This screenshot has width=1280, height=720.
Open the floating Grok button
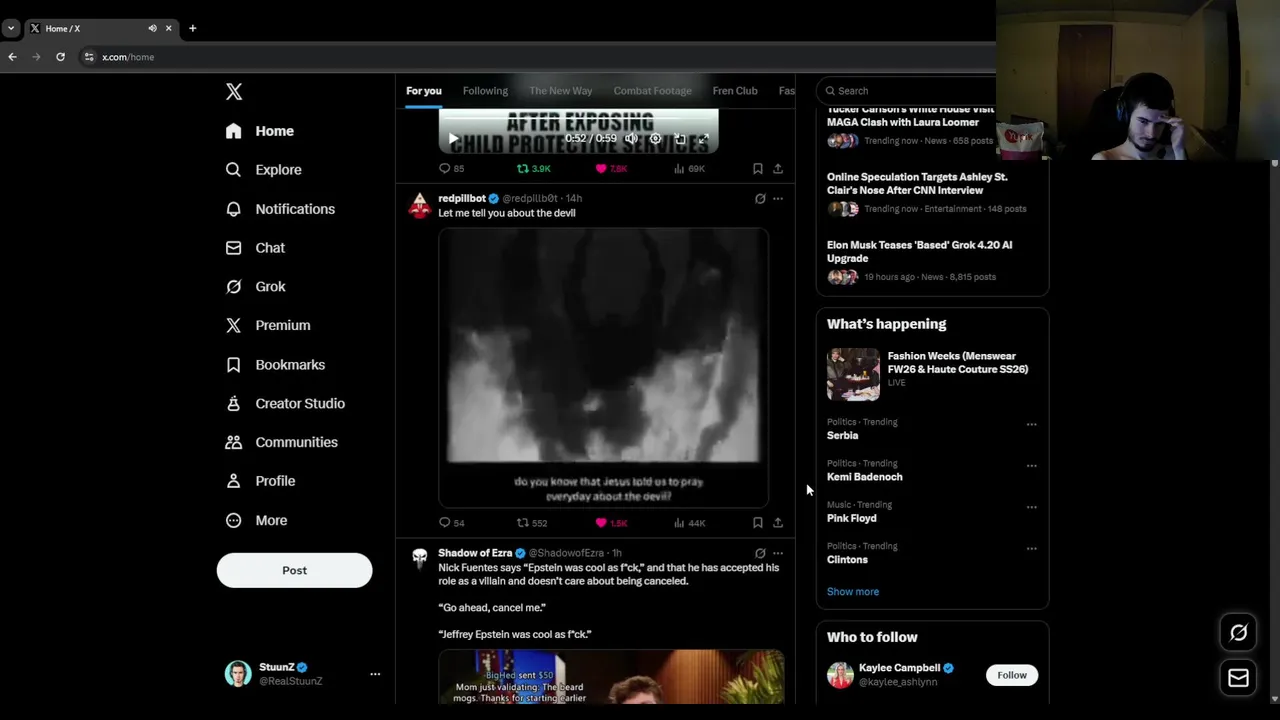click(1238, 633)
